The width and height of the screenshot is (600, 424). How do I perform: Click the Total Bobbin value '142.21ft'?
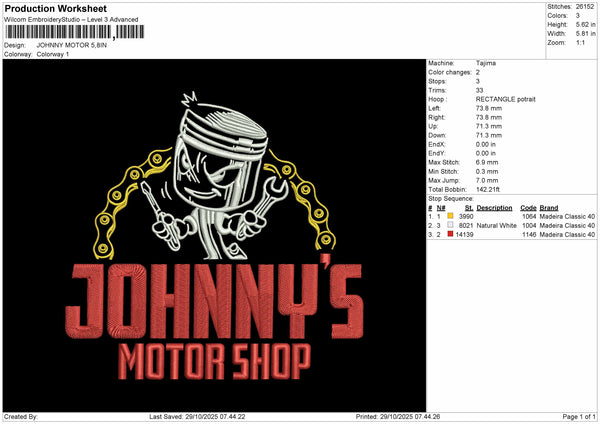[x=488, y=189]
